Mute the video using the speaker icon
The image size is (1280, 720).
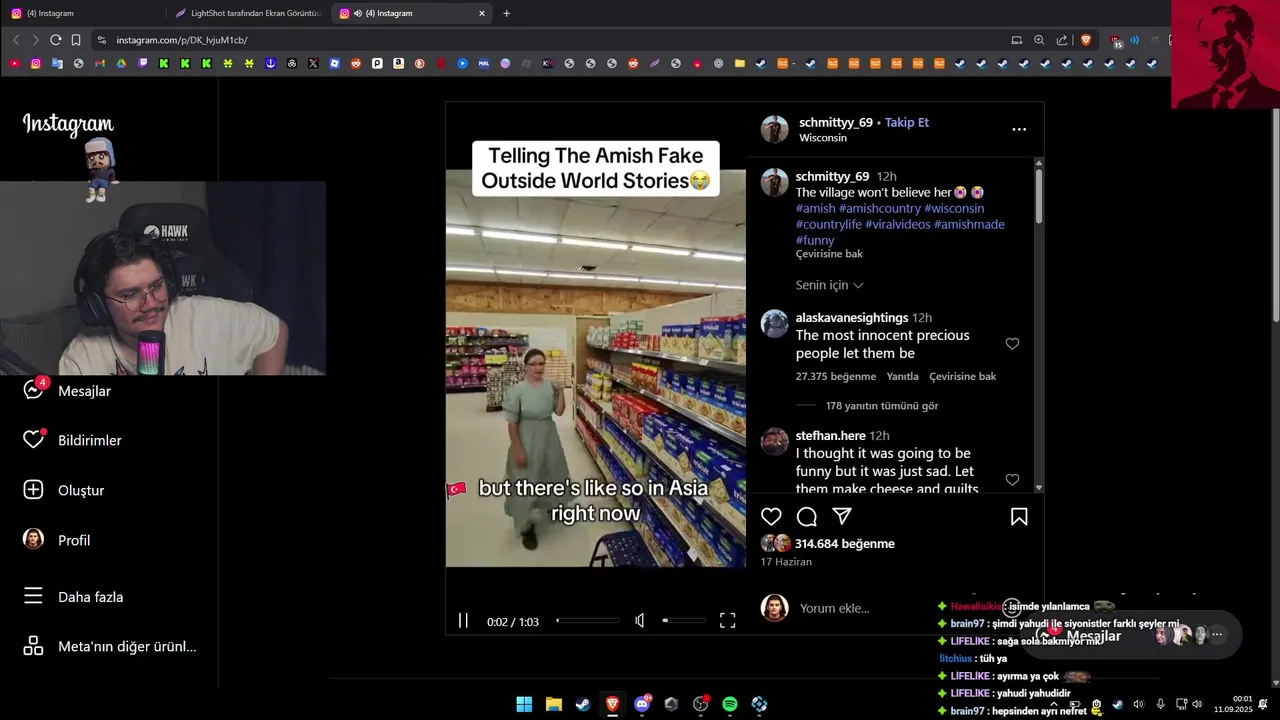[640, 621]
